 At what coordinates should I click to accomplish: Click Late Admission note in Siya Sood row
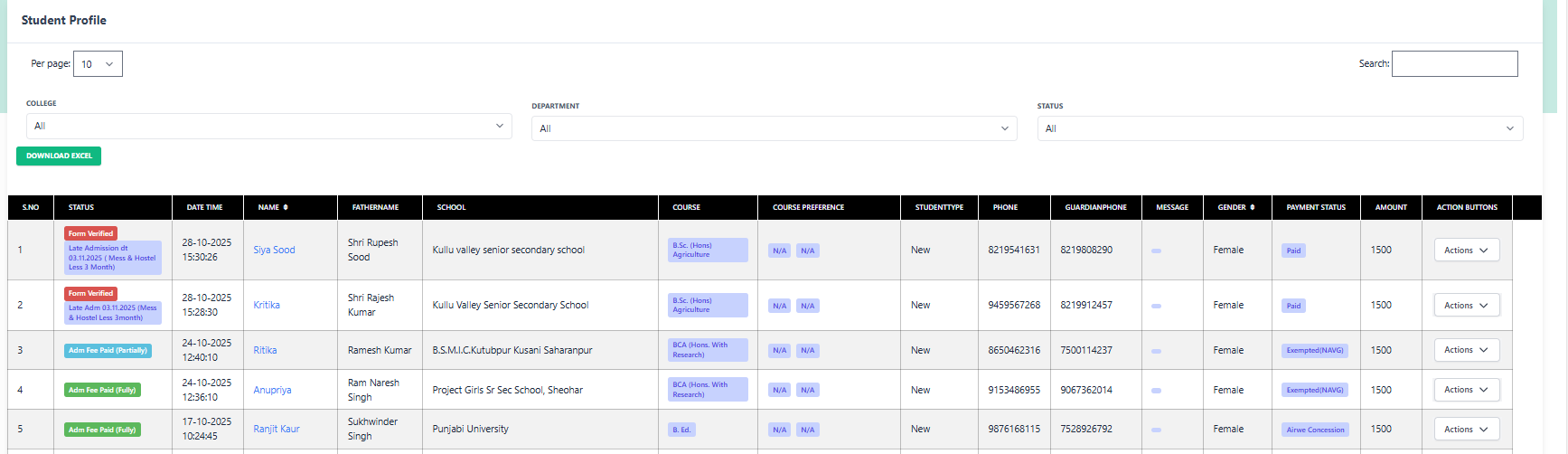[x=113, y=258]
